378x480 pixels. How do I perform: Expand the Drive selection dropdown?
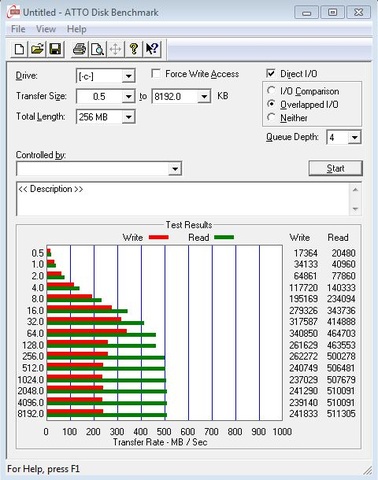(x=128, y=76)
